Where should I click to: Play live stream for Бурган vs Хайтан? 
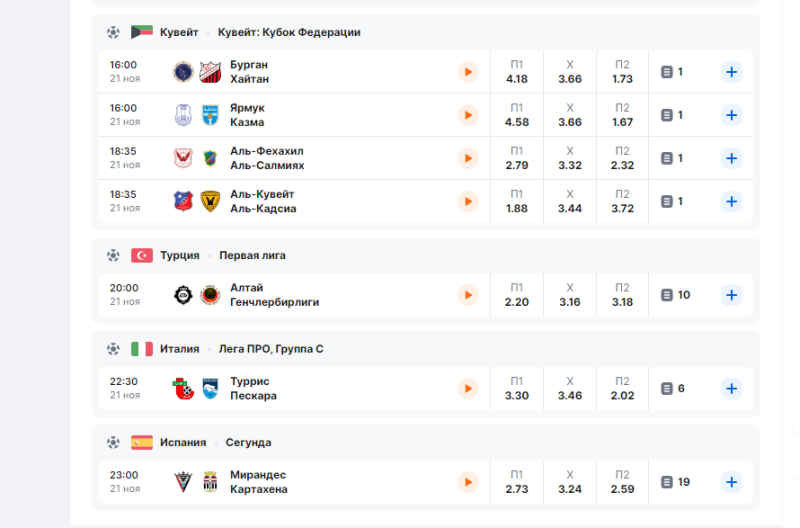point(468,72)
